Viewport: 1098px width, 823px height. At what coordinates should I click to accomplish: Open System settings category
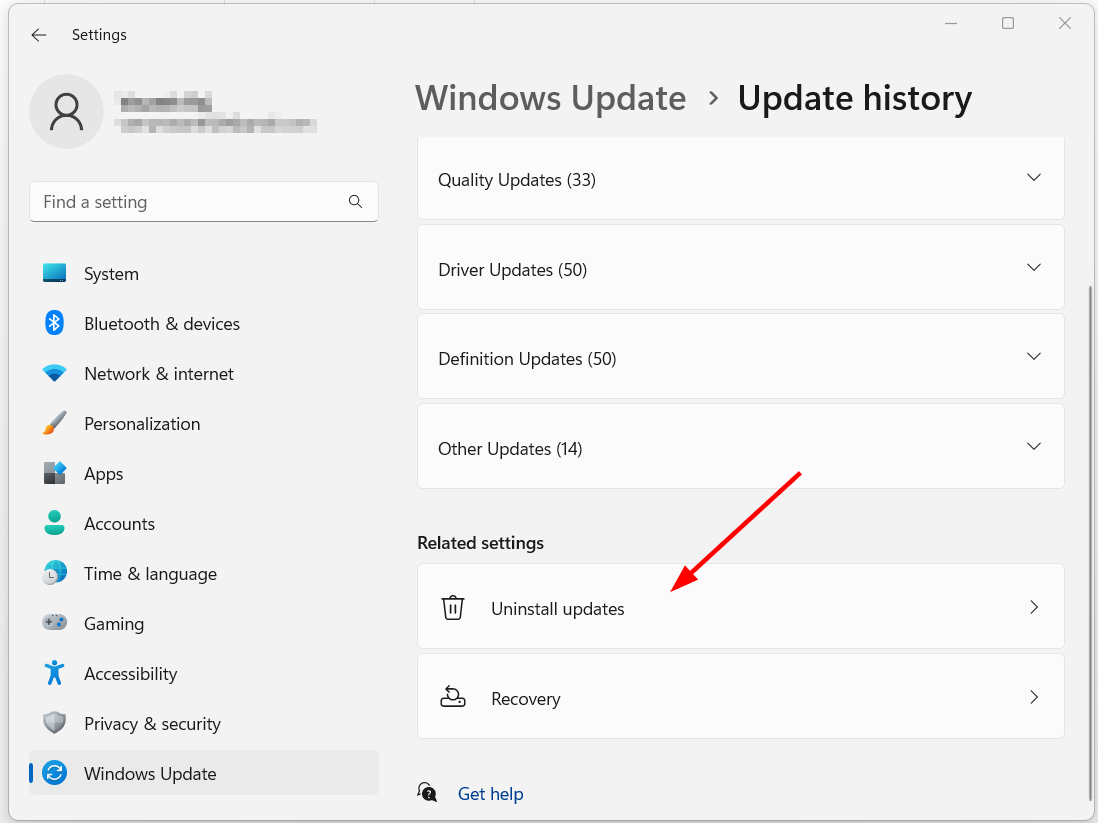coord(204,273)
